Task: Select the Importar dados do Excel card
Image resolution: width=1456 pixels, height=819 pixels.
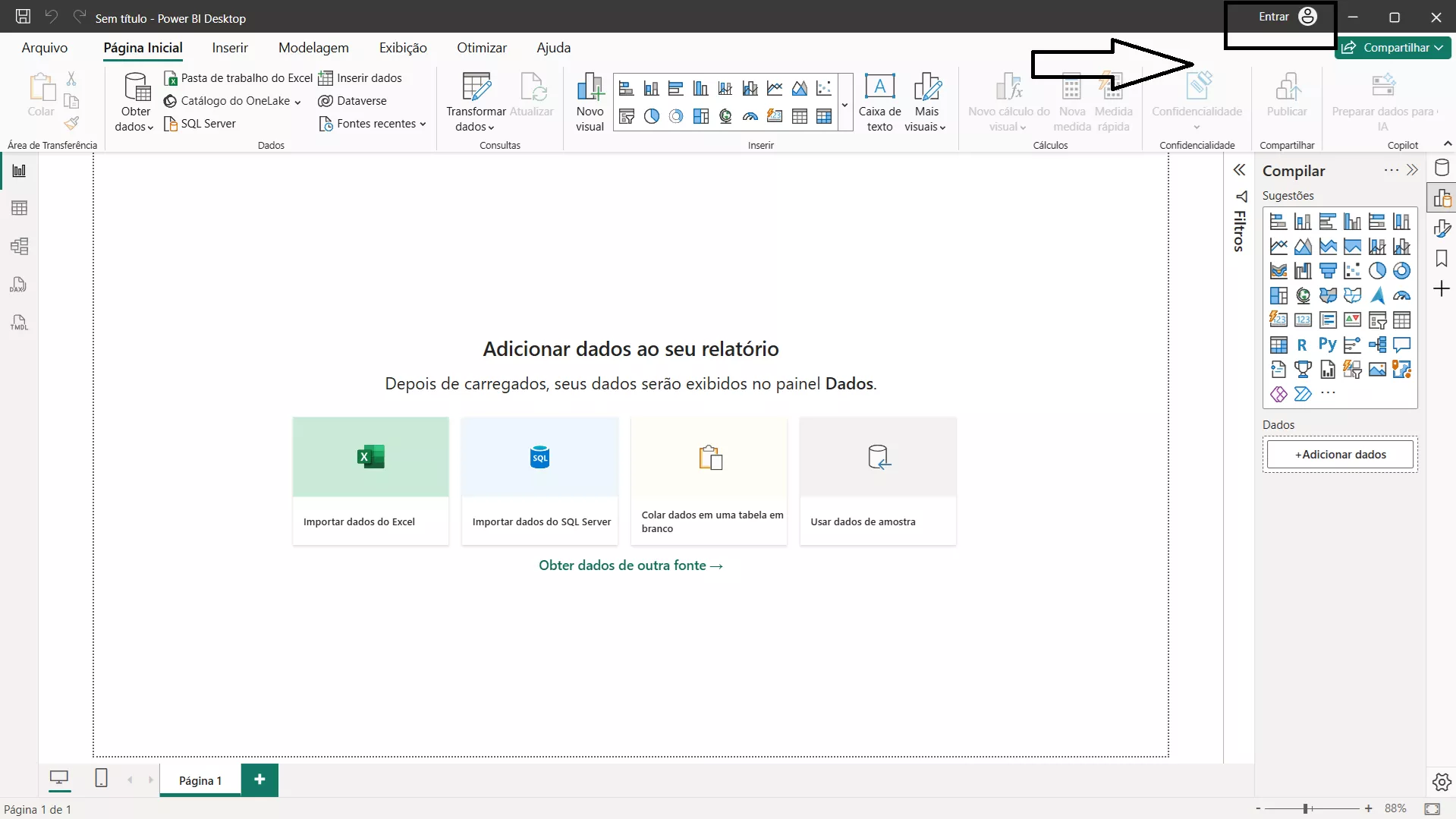Action: (x=370, y=480)
